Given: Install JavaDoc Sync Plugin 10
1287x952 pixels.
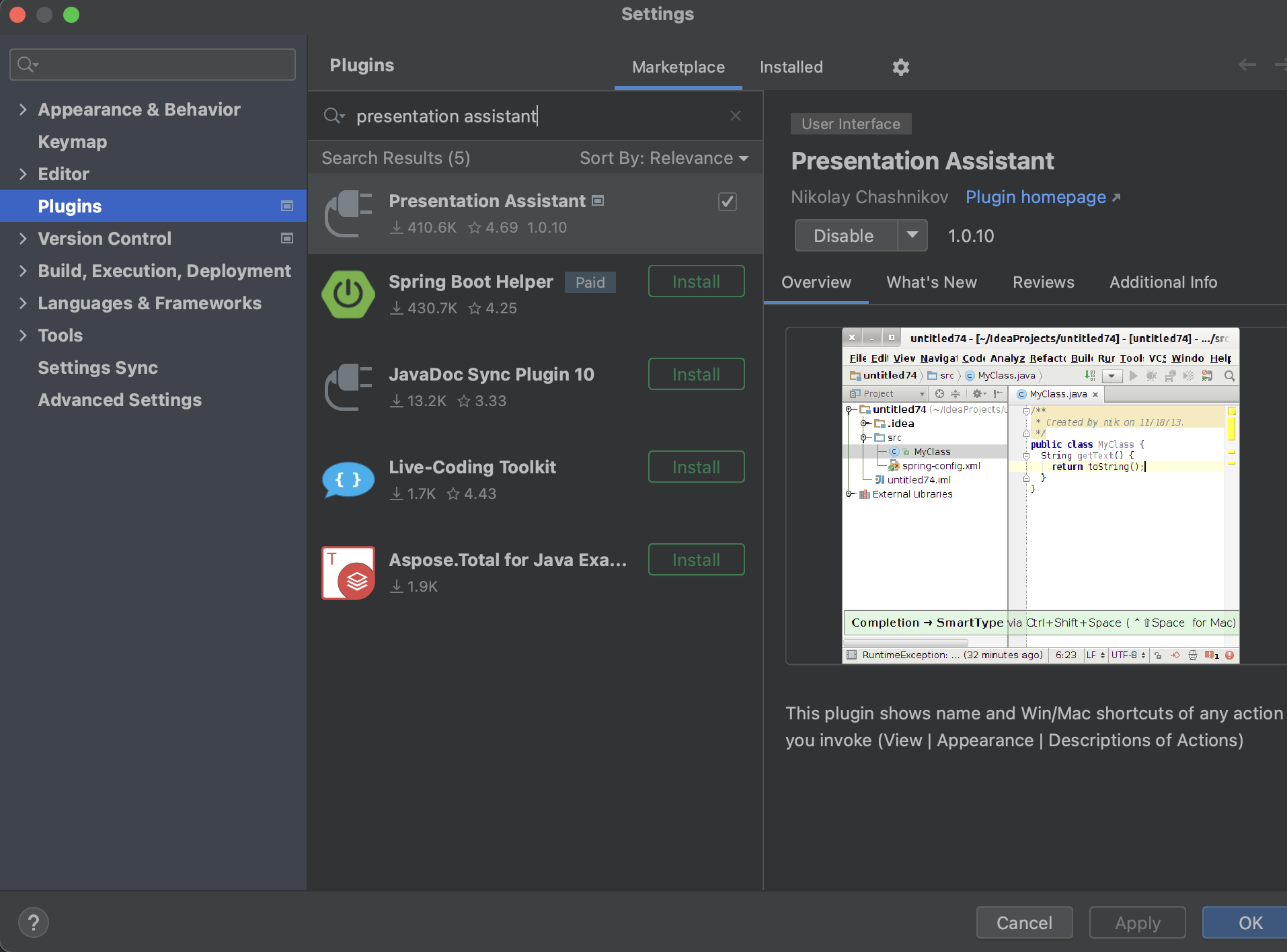Looking at the screenshot, I should tap(696, 374).
